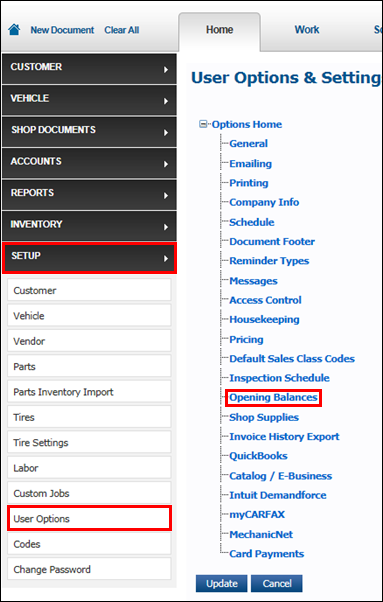Open Parts Inventory Import item

pyautogui.click(x=89, y=392)
